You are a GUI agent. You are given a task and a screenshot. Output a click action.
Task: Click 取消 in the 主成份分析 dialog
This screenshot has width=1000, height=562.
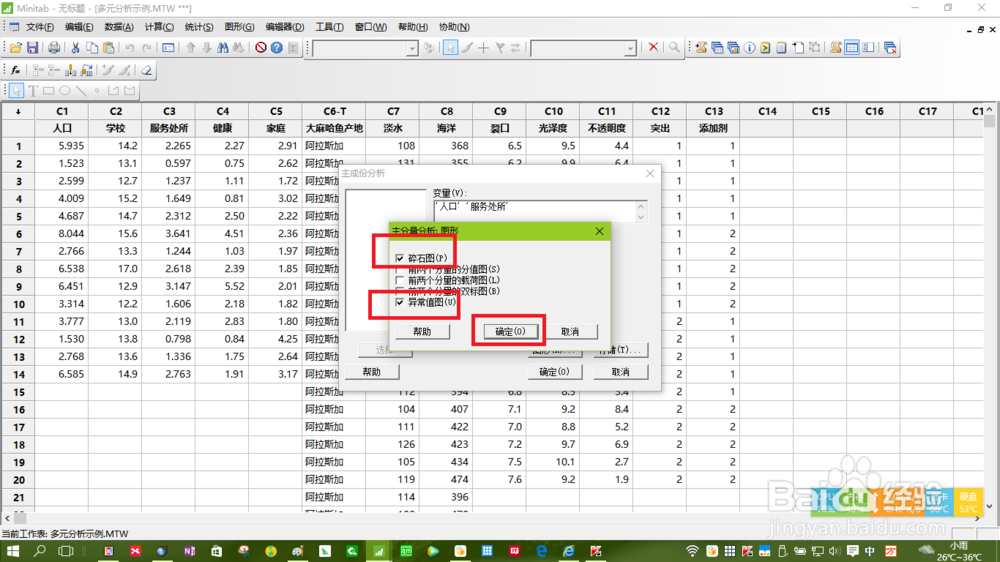coord(621,372)
